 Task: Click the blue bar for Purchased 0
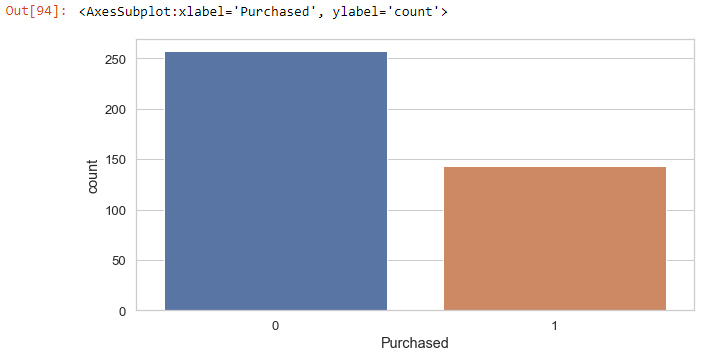[276, 181]
